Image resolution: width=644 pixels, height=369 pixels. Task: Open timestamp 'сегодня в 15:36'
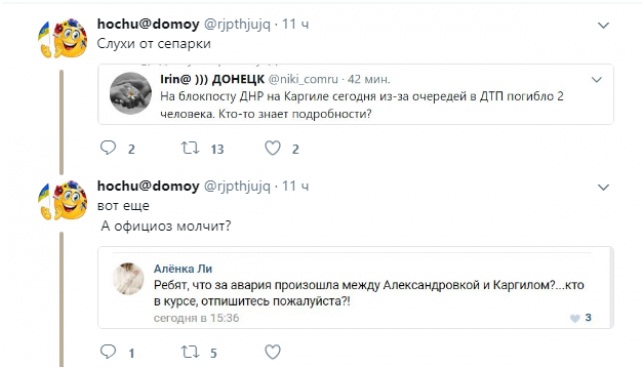coord(196,318)
